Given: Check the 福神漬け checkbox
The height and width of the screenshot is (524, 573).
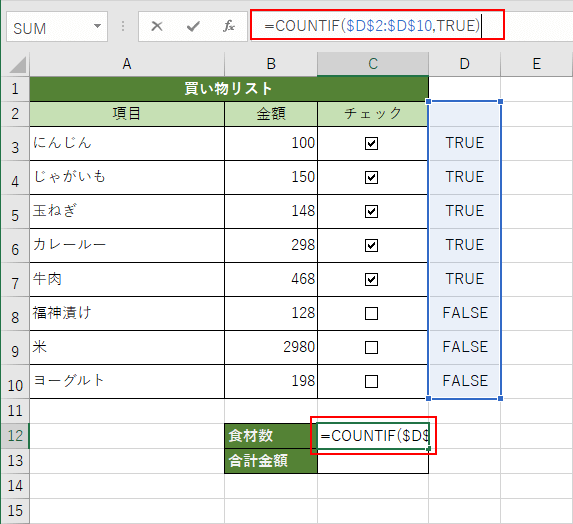Looking at the screenshot, I should tap(371, 313).
